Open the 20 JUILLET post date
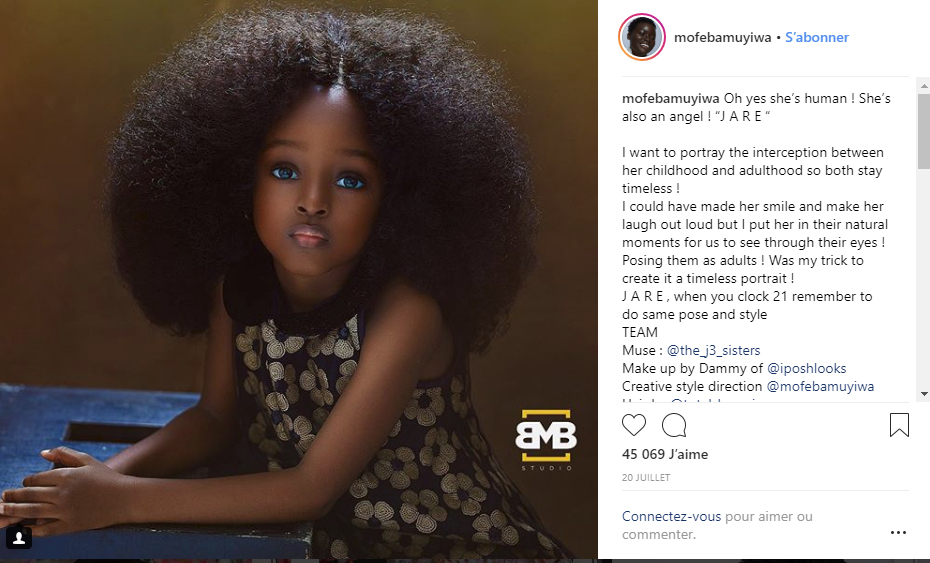The width and height of the screenshot is (930, 563). tap(646, 478)
